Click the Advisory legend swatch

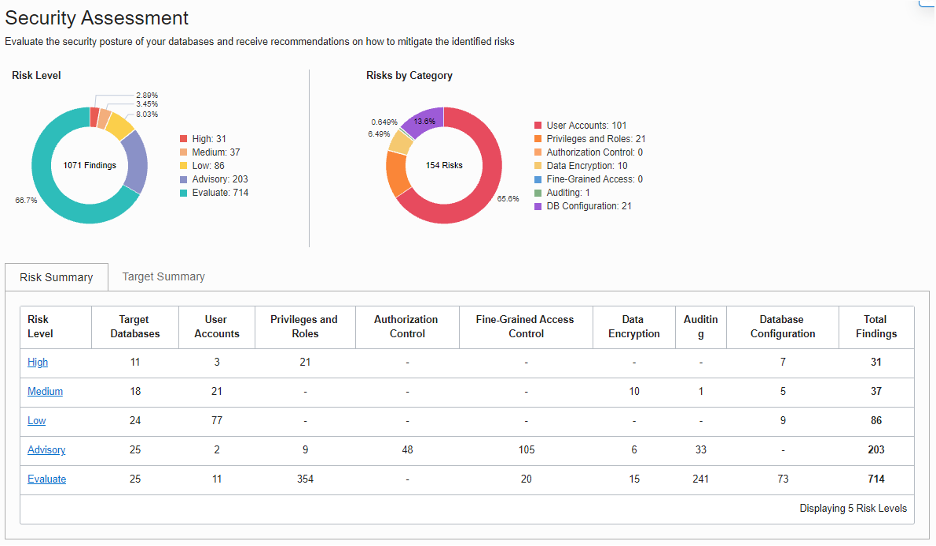coord(184,179)
